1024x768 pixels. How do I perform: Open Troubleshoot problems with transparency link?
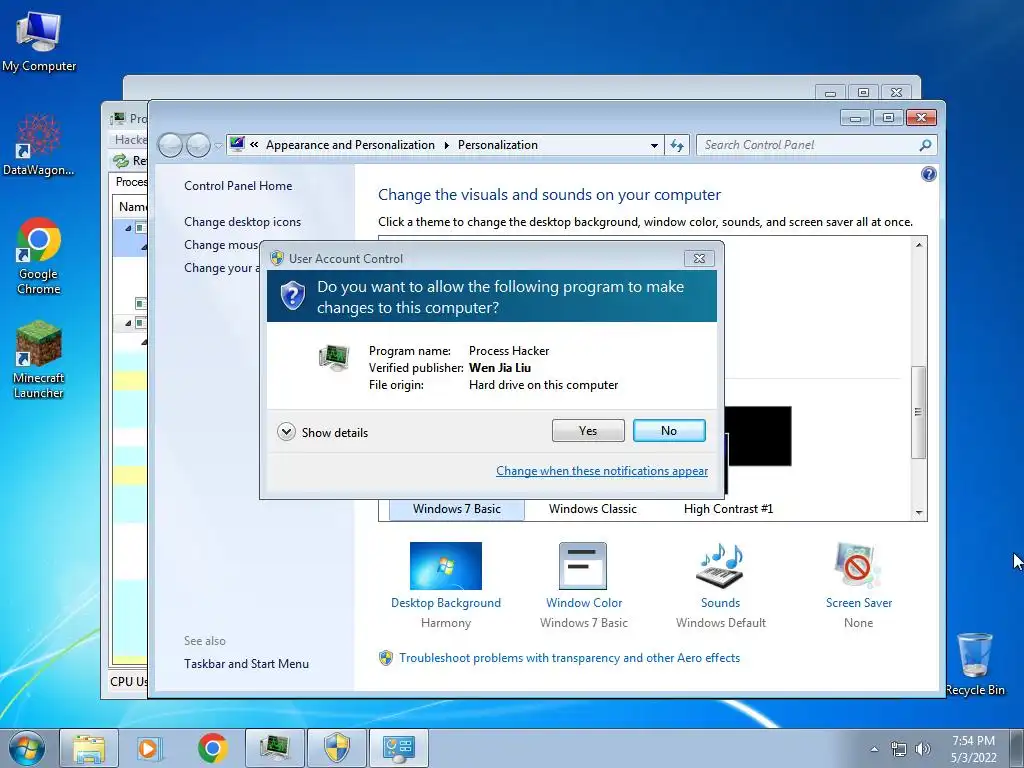point(569,658)
